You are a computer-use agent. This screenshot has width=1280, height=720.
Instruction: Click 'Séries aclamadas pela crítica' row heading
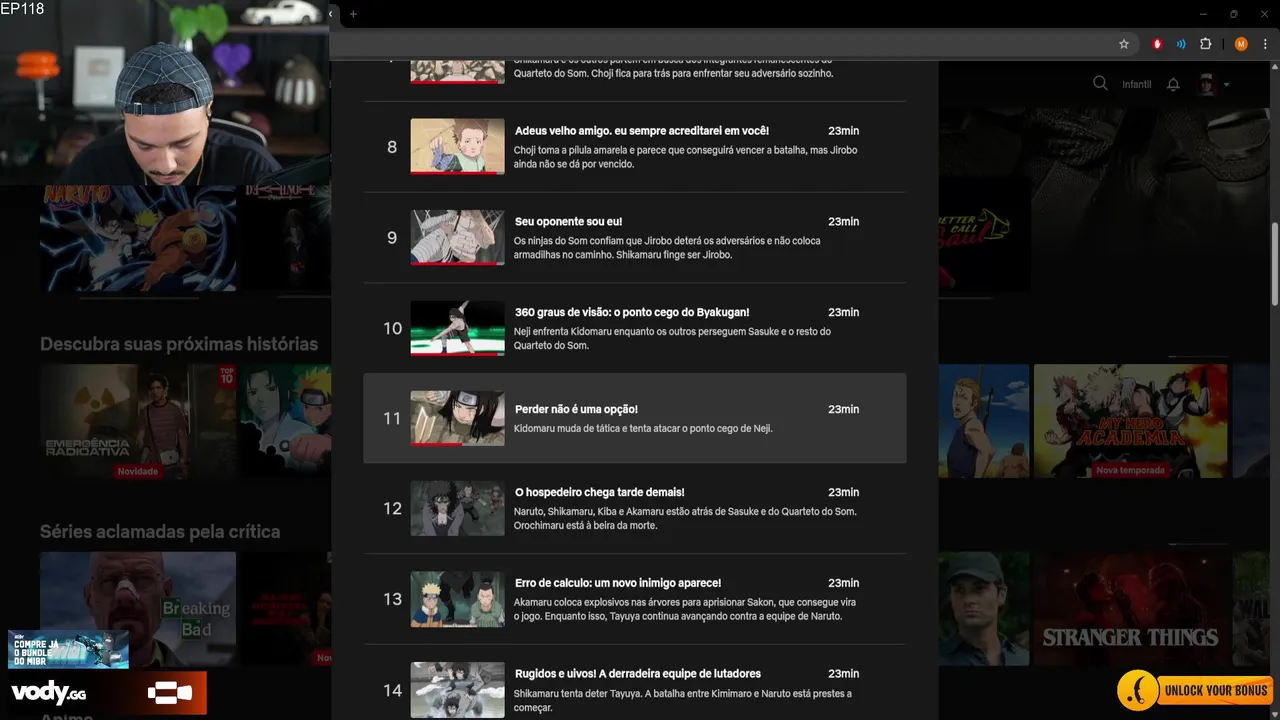tap(160, 532)
